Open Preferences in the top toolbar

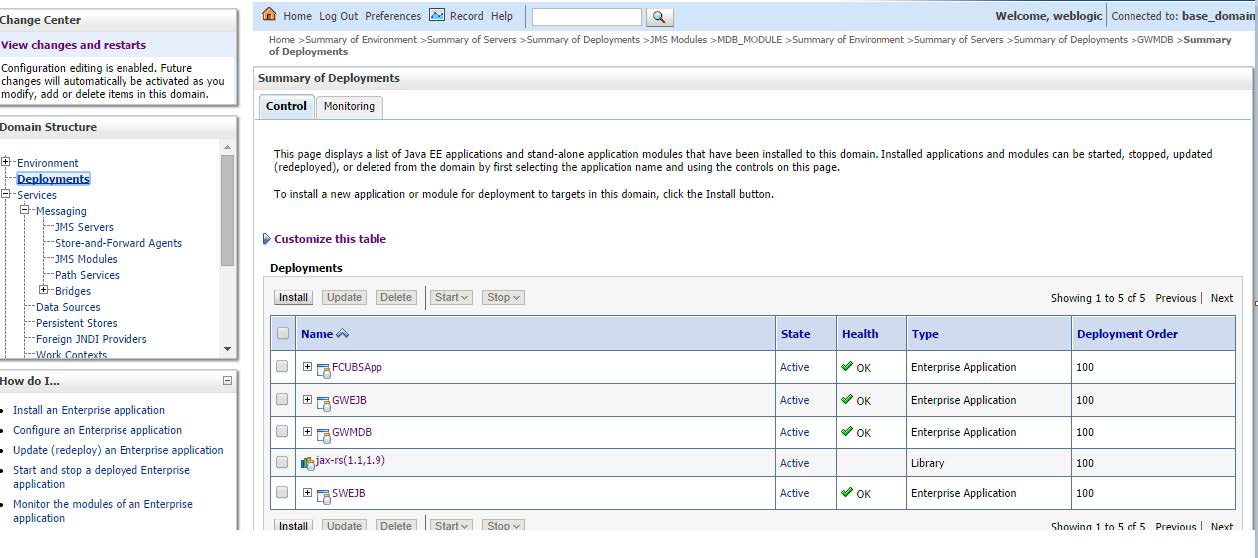pyautogui.click(x=393, y=16)
